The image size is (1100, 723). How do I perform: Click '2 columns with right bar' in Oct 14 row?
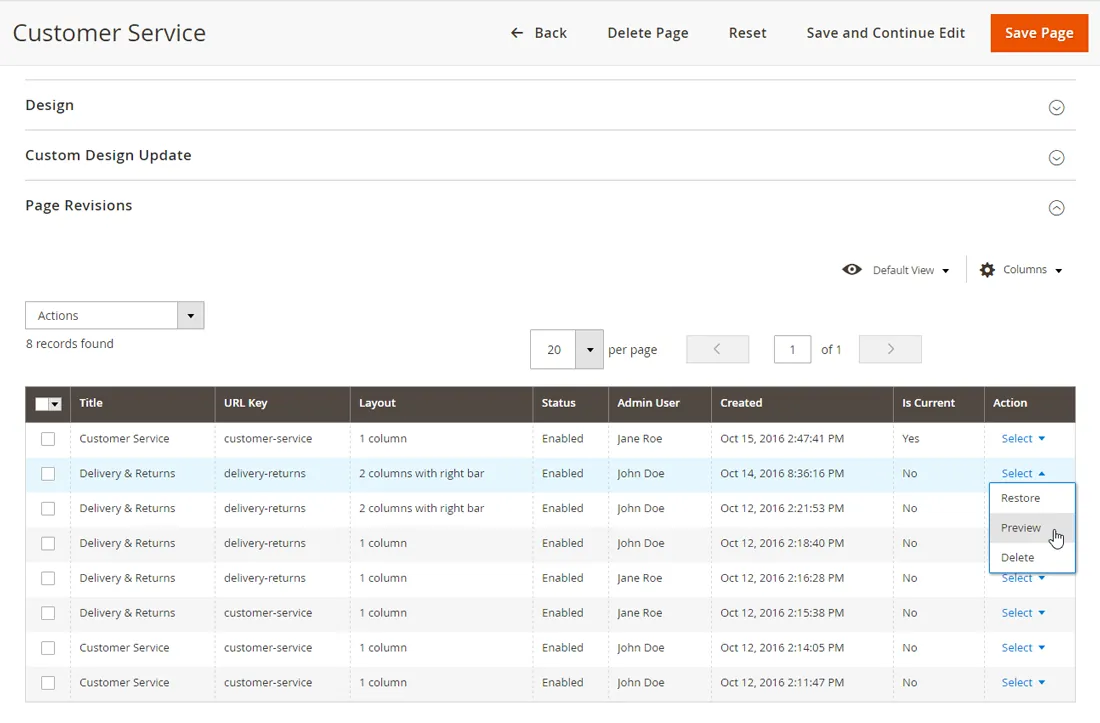click(x=421, y=473)
